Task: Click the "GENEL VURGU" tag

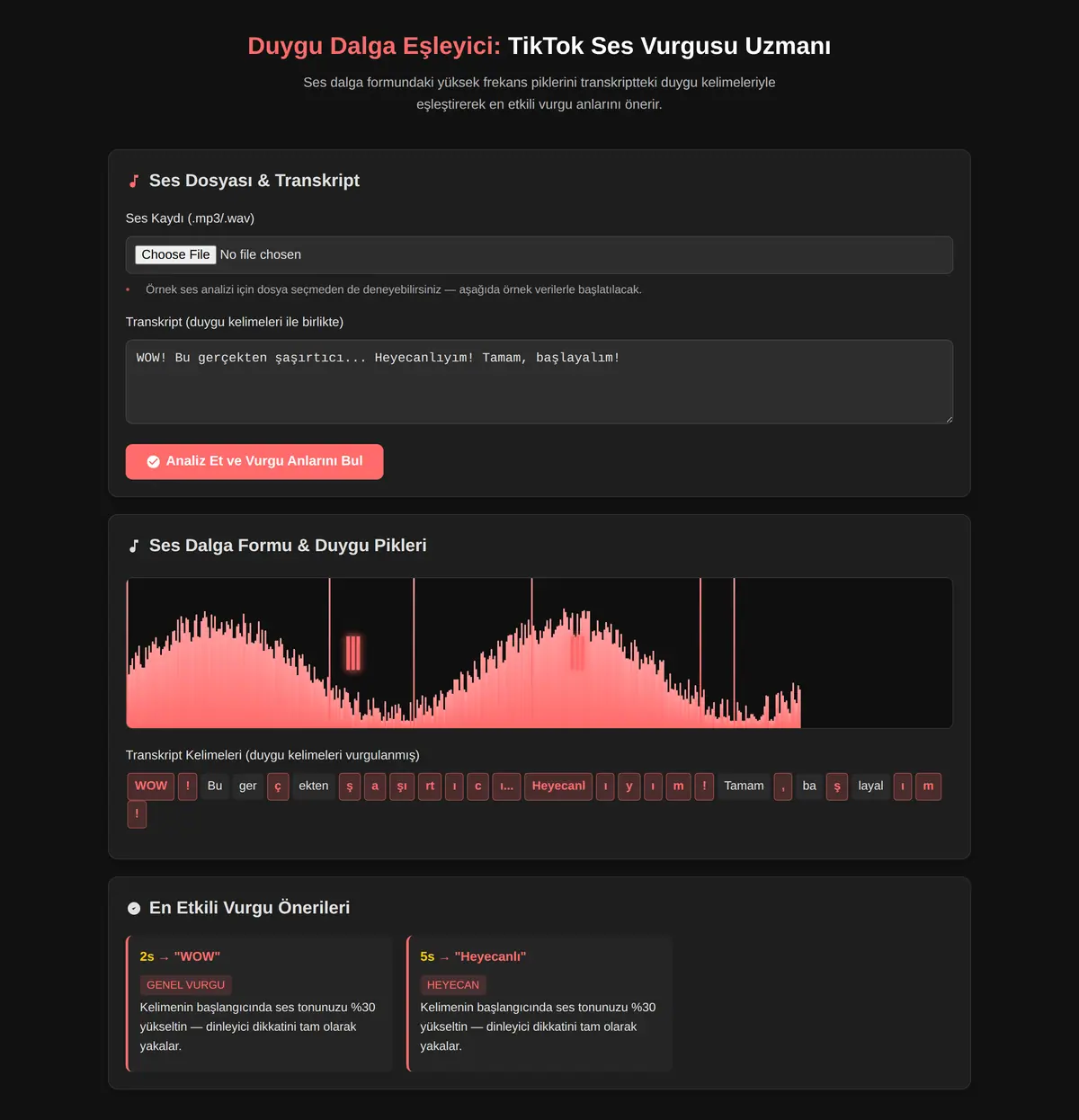Action: coord(186,985)
